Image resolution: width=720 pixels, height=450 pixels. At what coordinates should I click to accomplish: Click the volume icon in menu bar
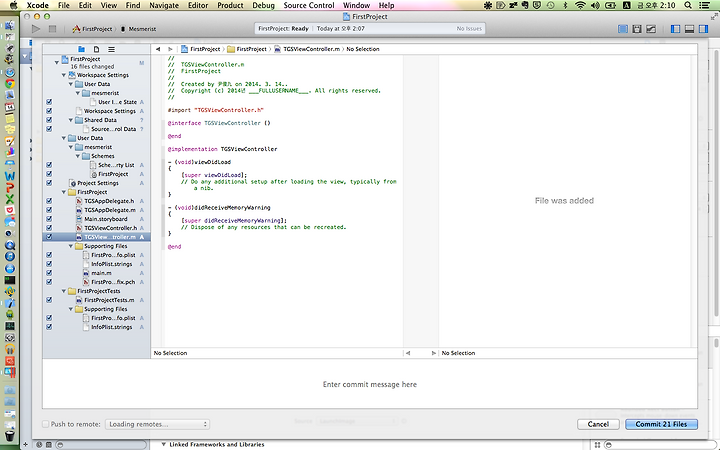coord(596,6)
